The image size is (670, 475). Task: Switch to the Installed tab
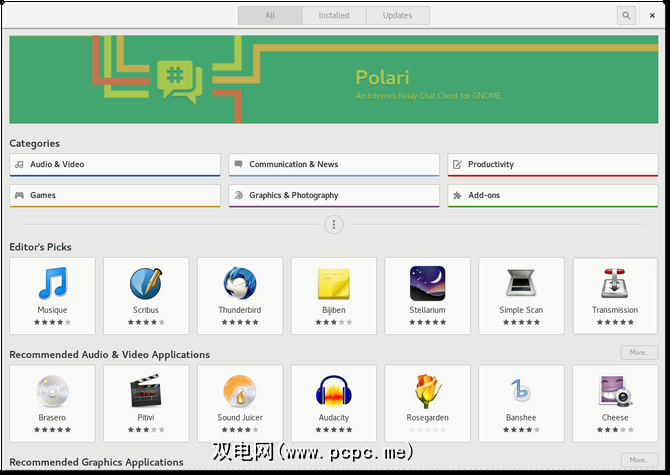pyautogui.click(x=334, y=15)
